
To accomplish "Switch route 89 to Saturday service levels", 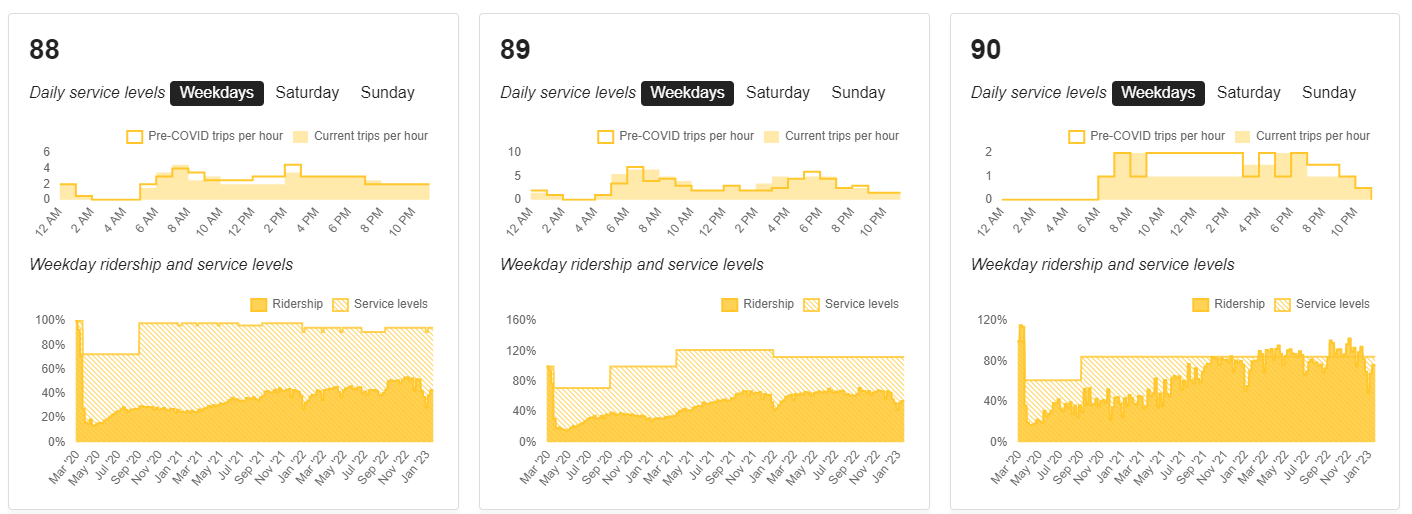I will point(777,93).
